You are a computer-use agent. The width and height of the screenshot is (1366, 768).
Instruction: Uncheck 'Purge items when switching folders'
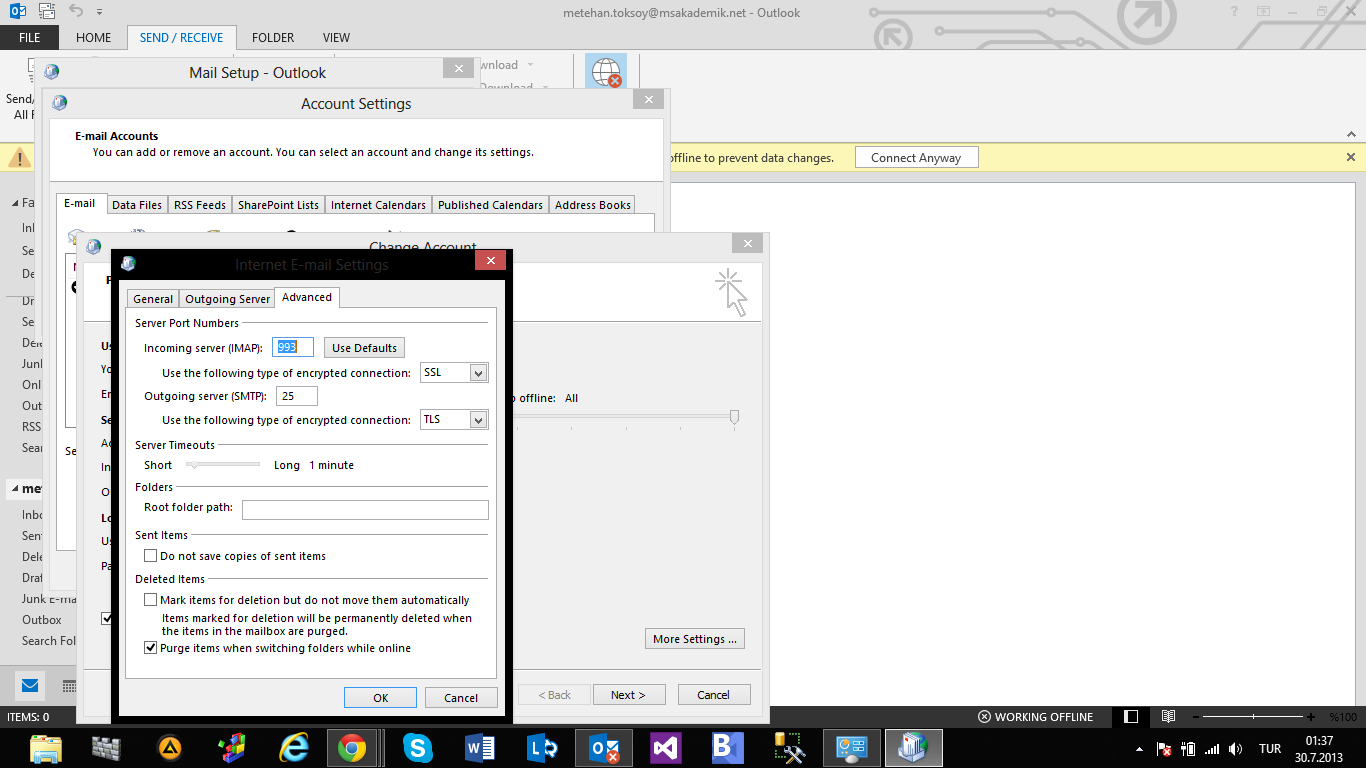click(x=151, y=648)
